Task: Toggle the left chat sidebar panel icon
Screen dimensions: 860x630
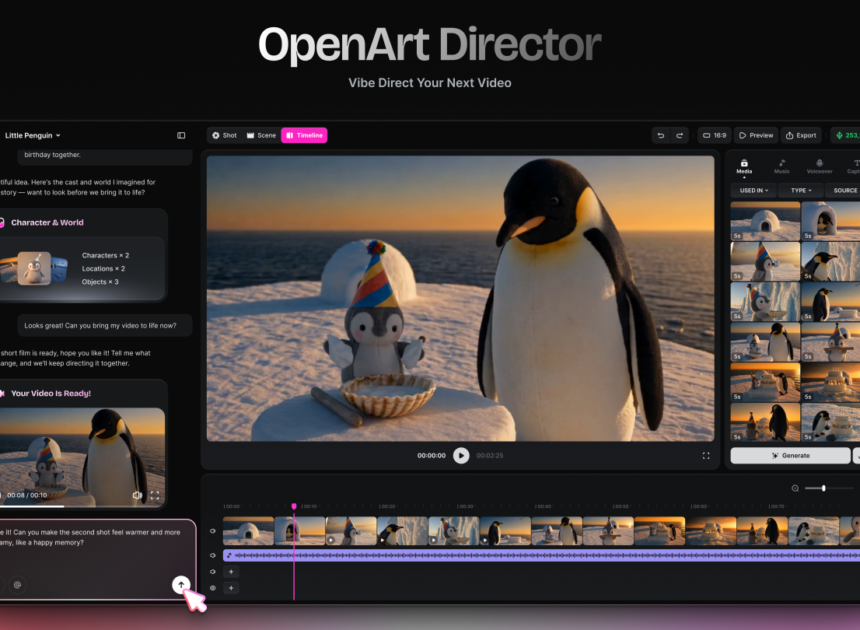Action: (181, 135)
